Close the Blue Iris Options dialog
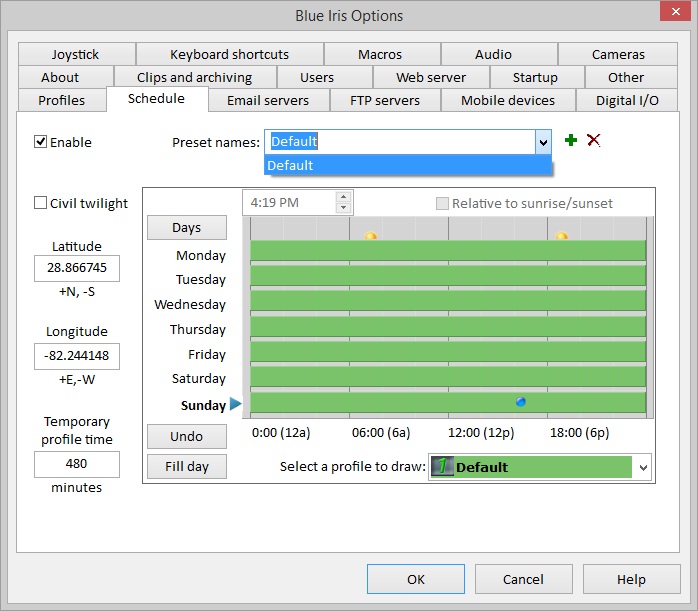Viewport: 698px width, 611px height. coord(675,11)
